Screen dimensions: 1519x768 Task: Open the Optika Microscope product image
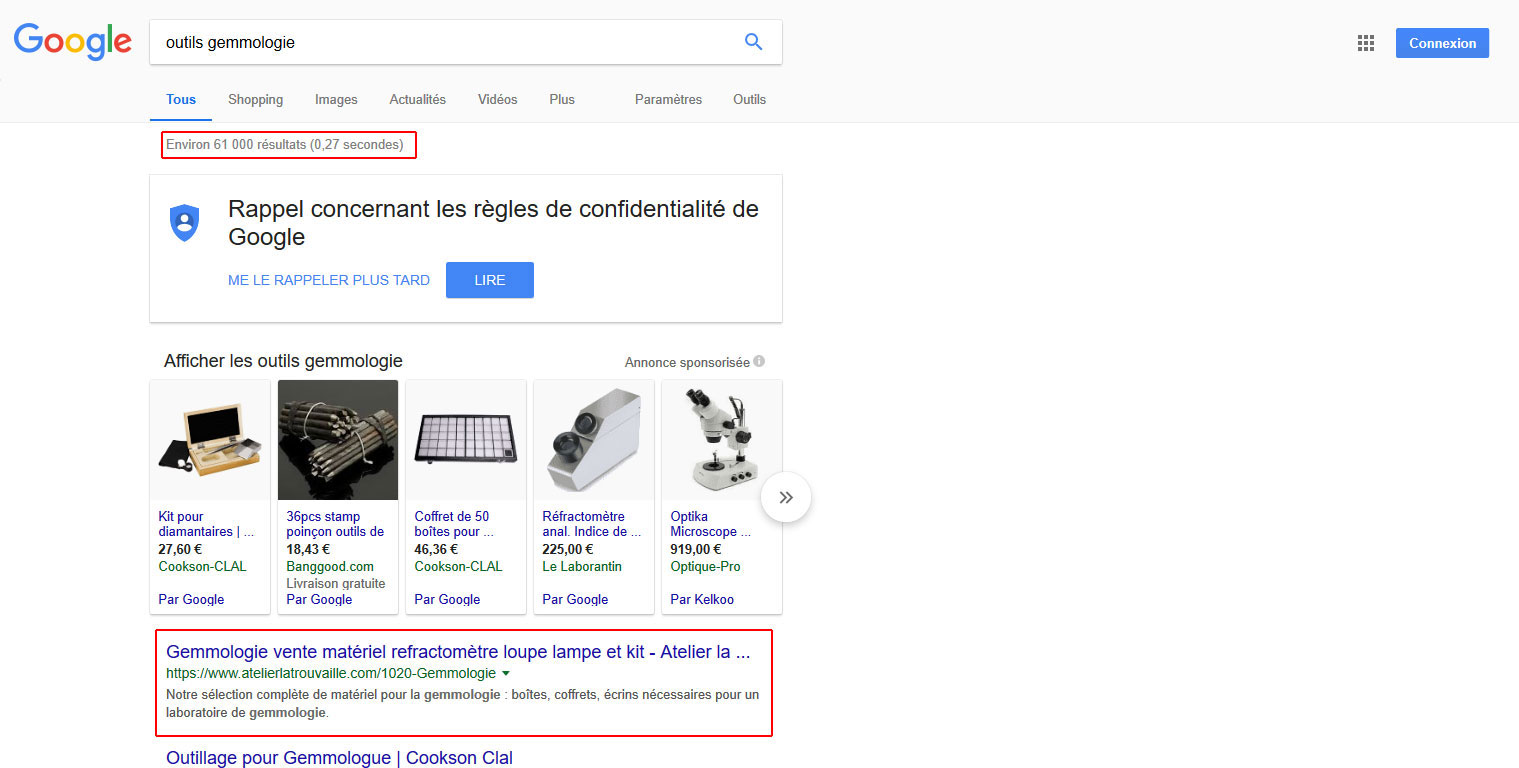(x=722, y=440)
